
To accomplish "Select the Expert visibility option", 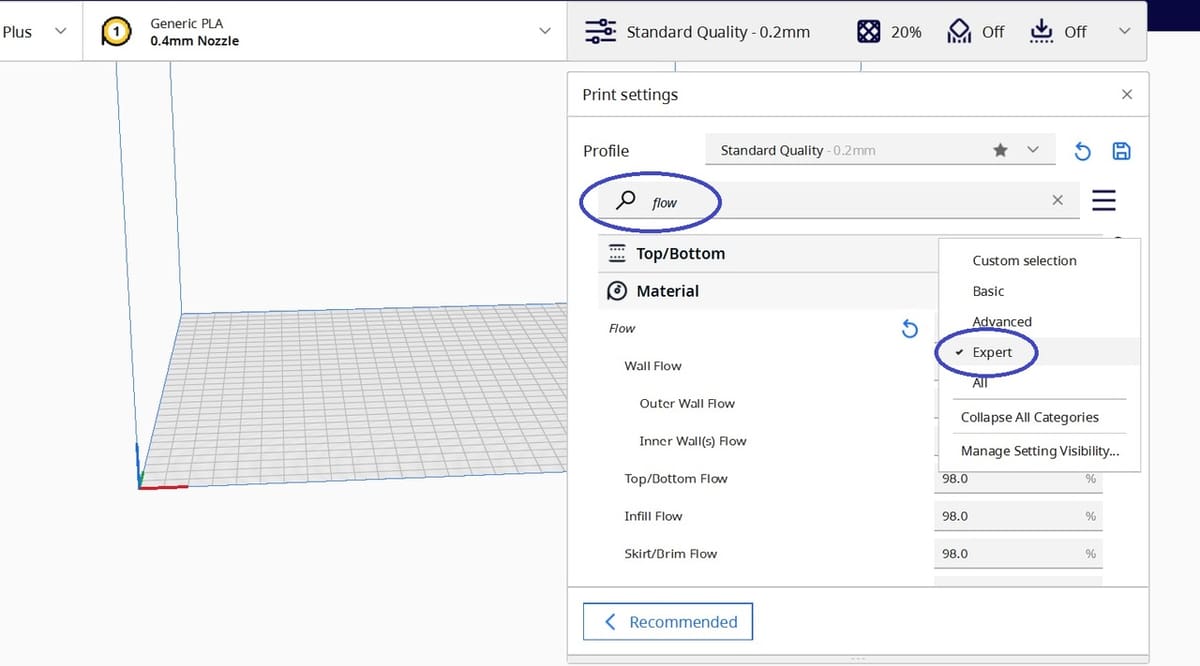I will pyautogui.click(x=992, y=352).
